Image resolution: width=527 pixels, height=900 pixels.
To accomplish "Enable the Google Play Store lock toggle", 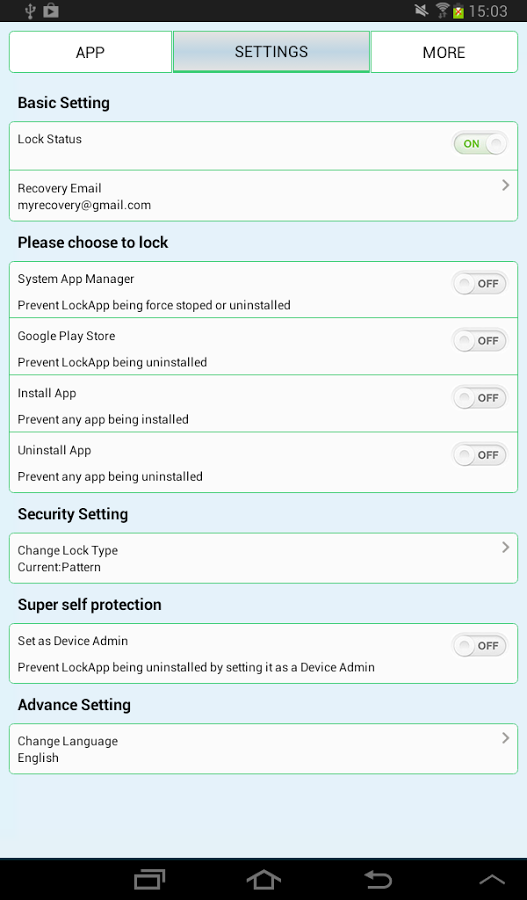I will (x=480, y=341).
